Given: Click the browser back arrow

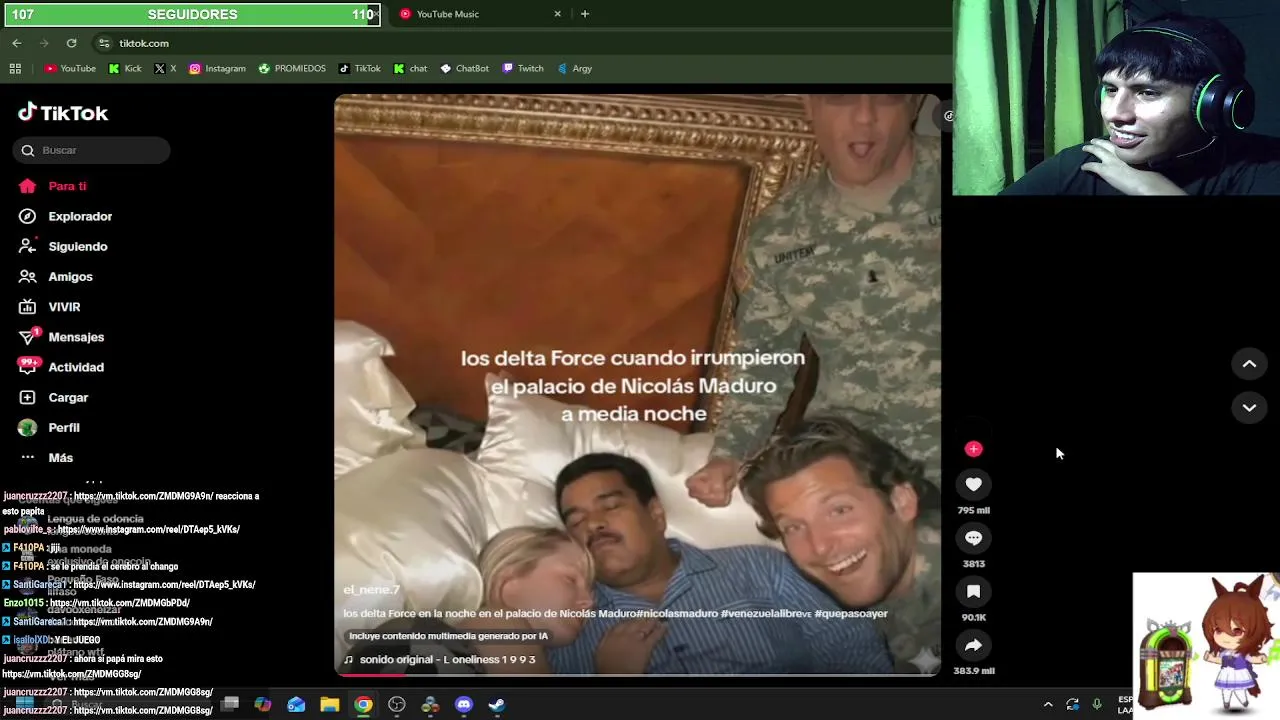Looking at the screenshot, I should [x=17, y=43].
